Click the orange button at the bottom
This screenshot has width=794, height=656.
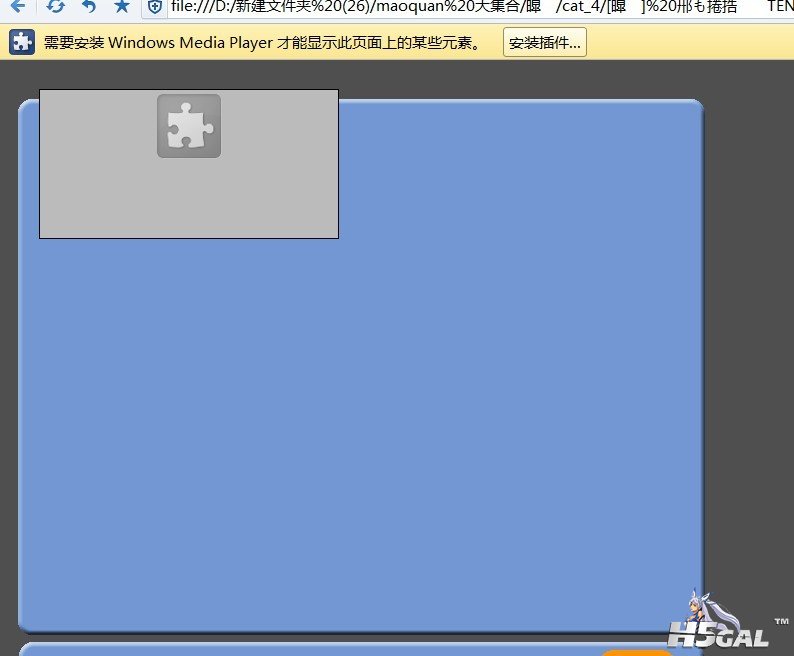click(x=636, y=652)
